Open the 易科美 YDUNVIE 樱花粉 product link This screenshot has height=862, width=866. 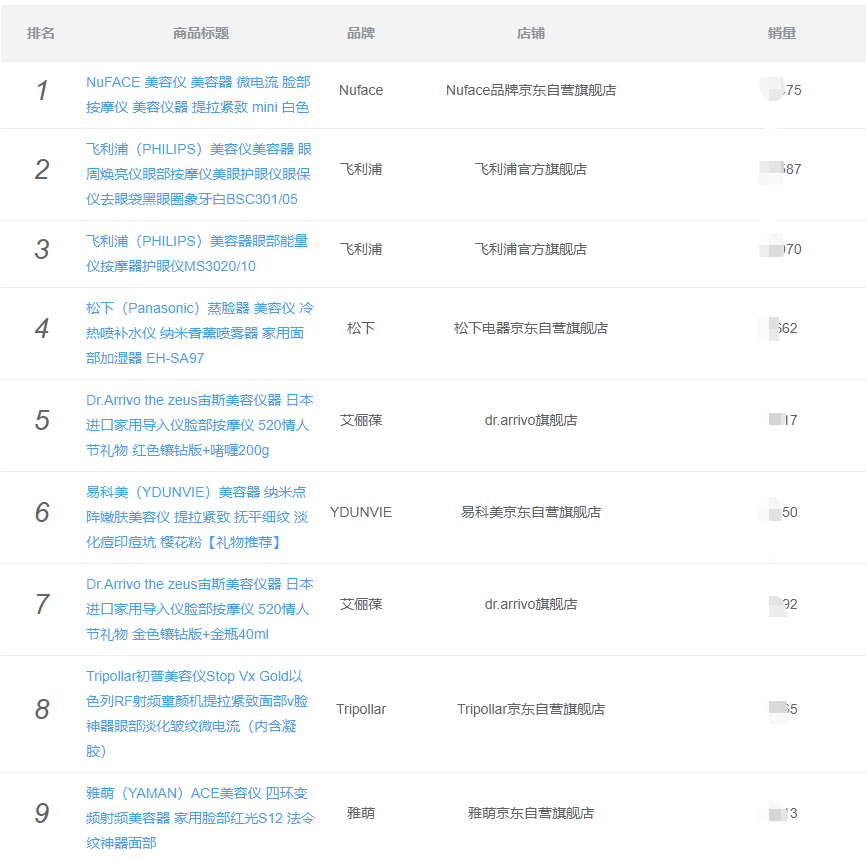[x=197, y=517]
